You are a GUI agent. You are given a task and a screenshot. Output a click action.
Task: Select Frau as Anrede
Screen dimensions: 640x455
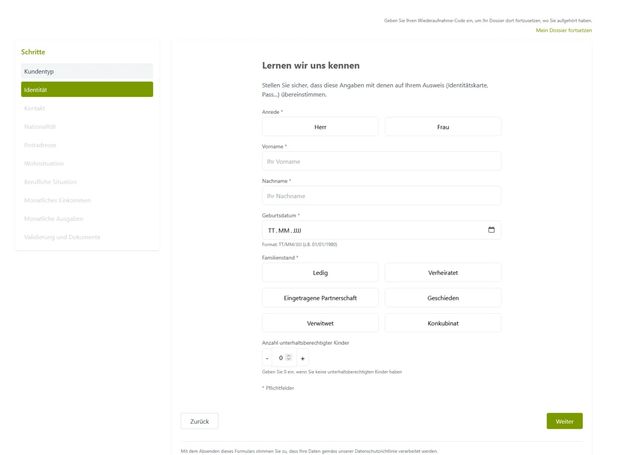pyautogui.click(x=443, y=127)
